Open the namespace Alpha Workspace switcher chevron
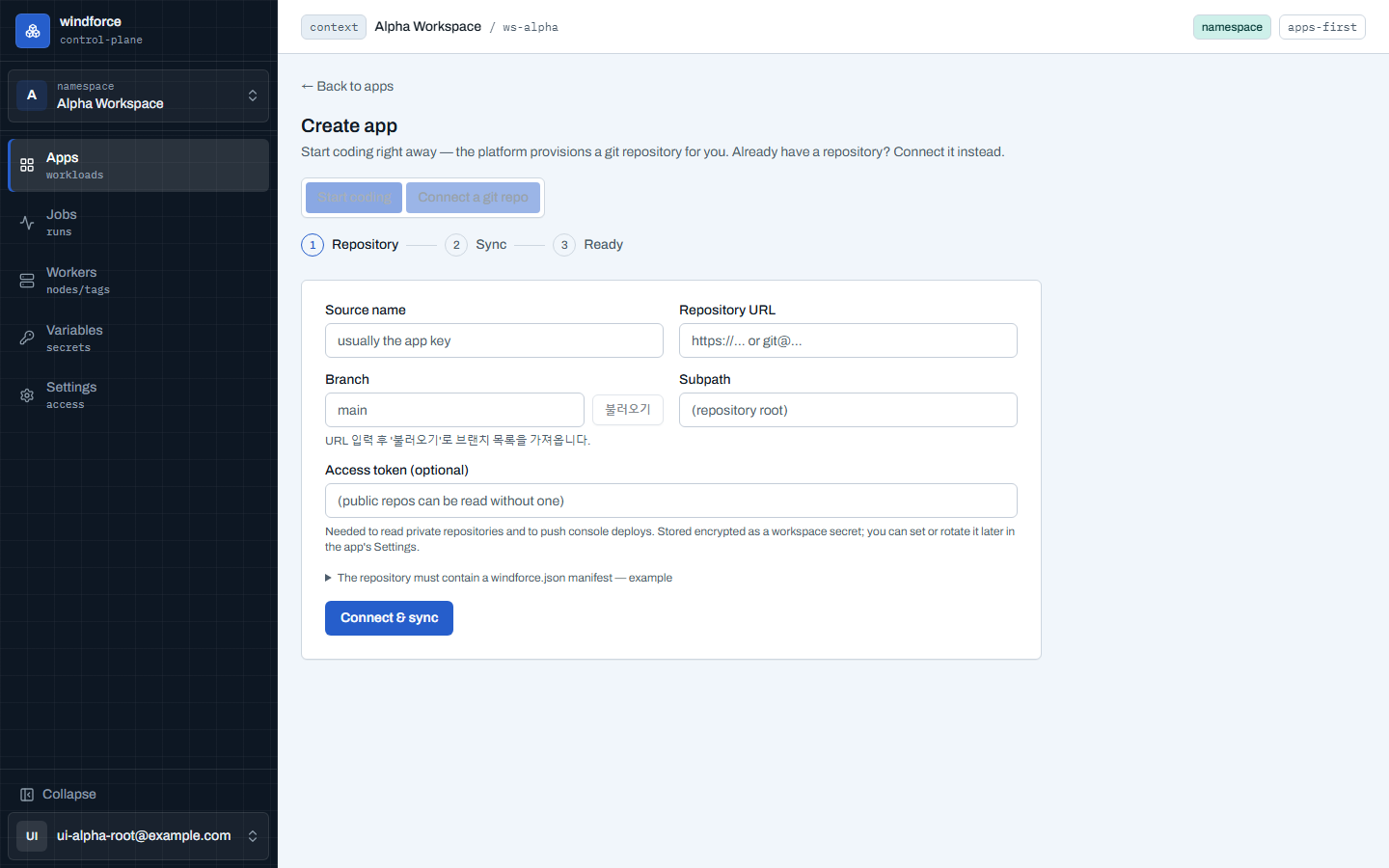1389x868 pixels. [253, 95]
